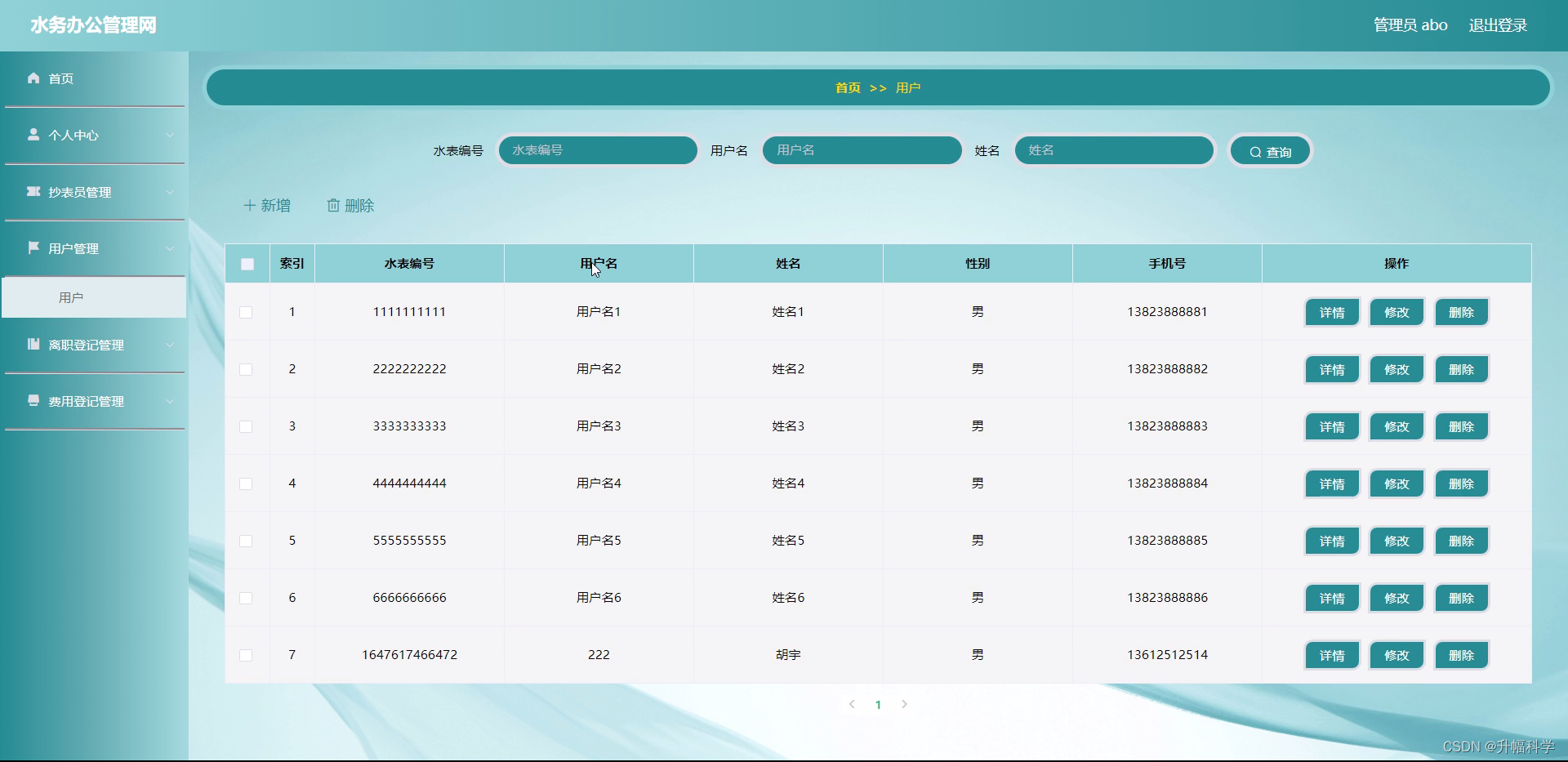
Task: Click the 个人中心 person icon
Action: pos(33,135)
